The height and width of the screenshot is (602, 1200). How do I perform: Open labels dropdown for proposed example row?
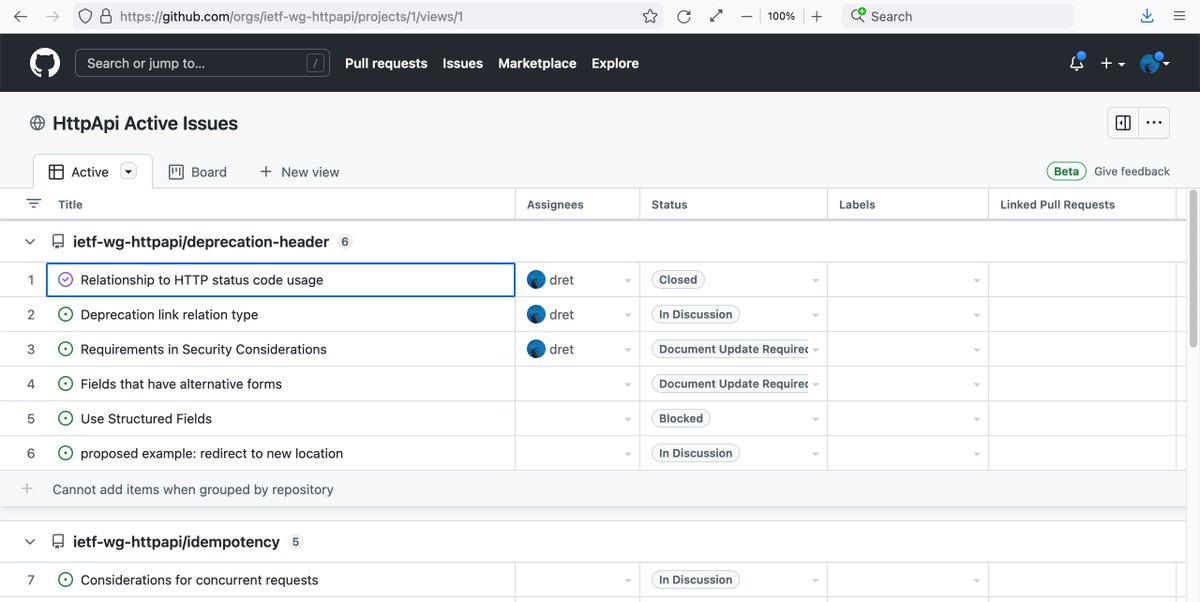pyautogui.click(x=977, y=454)
